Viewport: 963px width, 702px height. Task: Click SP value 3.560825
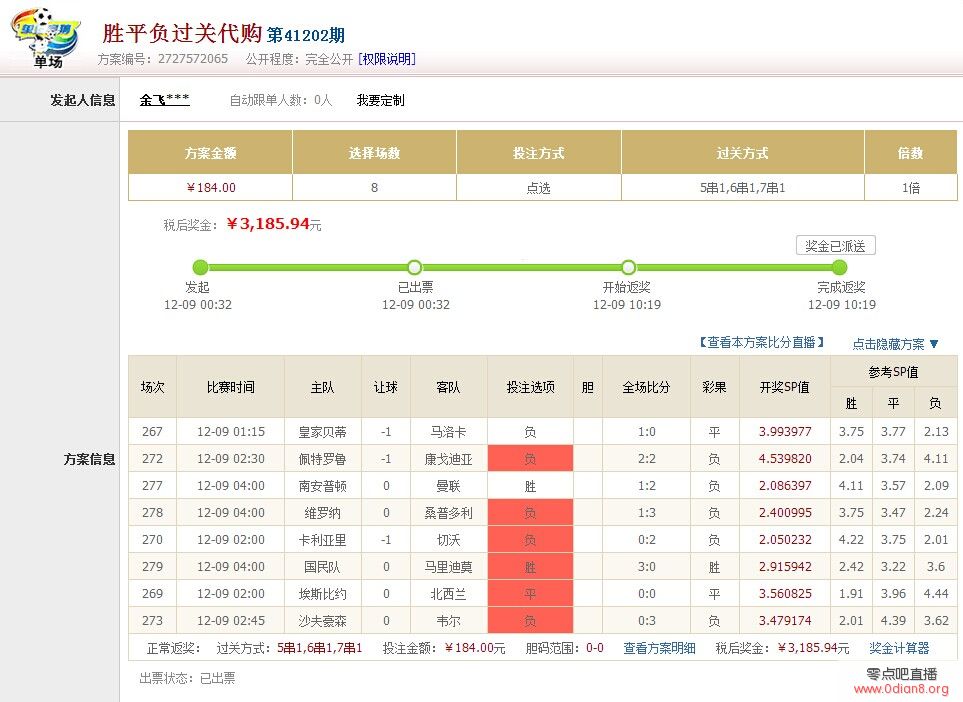pyautogui.click(x=785, y=594)
